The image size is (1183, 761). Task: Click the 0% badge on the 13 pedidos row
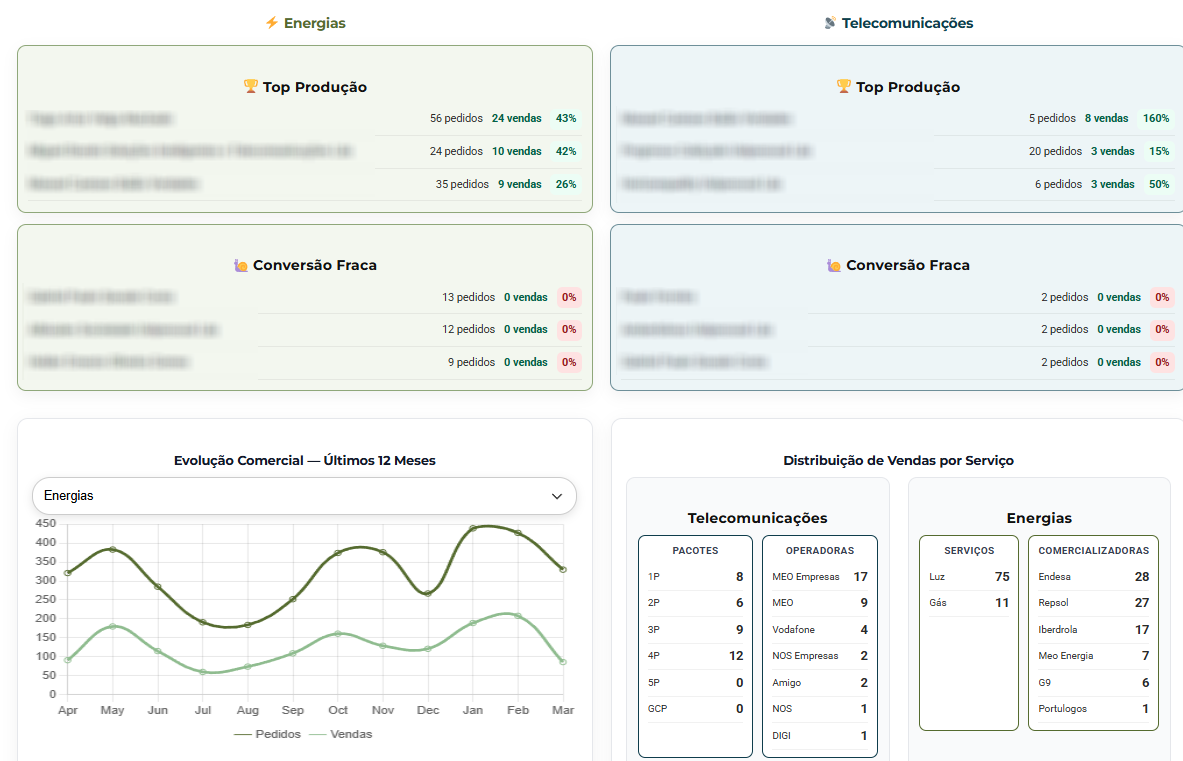569,297
